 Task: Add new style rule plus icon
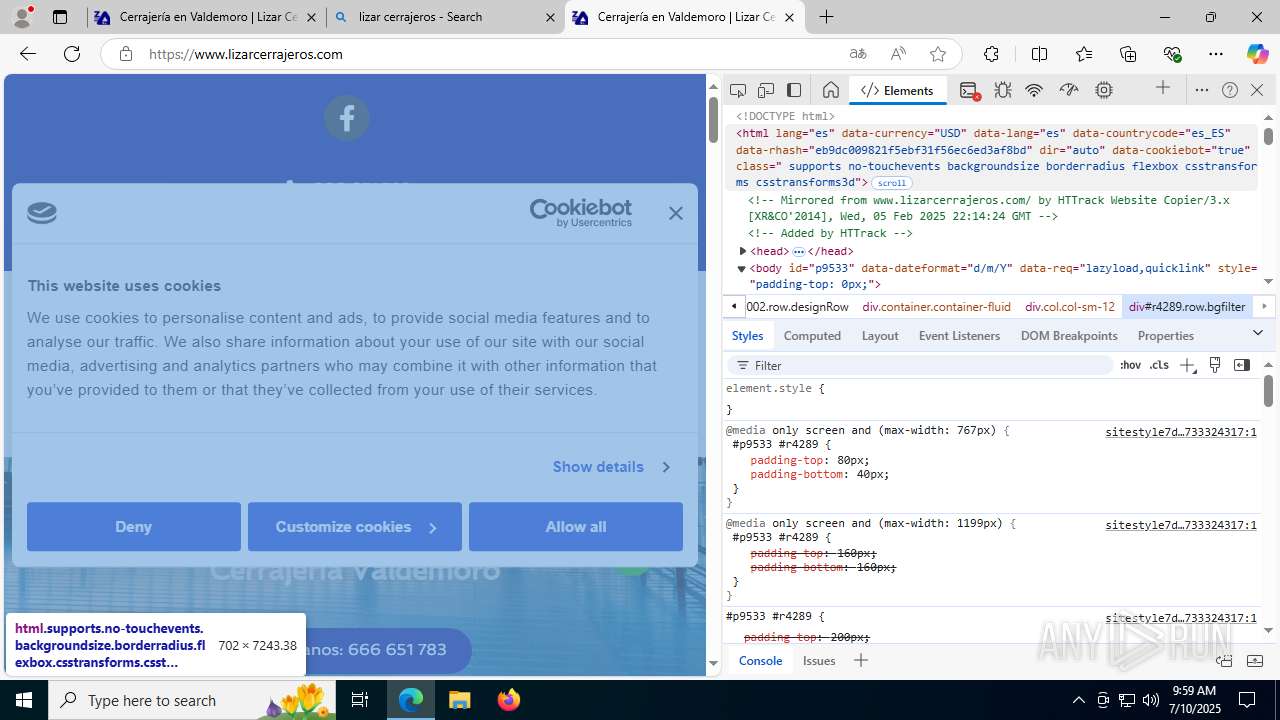[x=1187, y=365]
